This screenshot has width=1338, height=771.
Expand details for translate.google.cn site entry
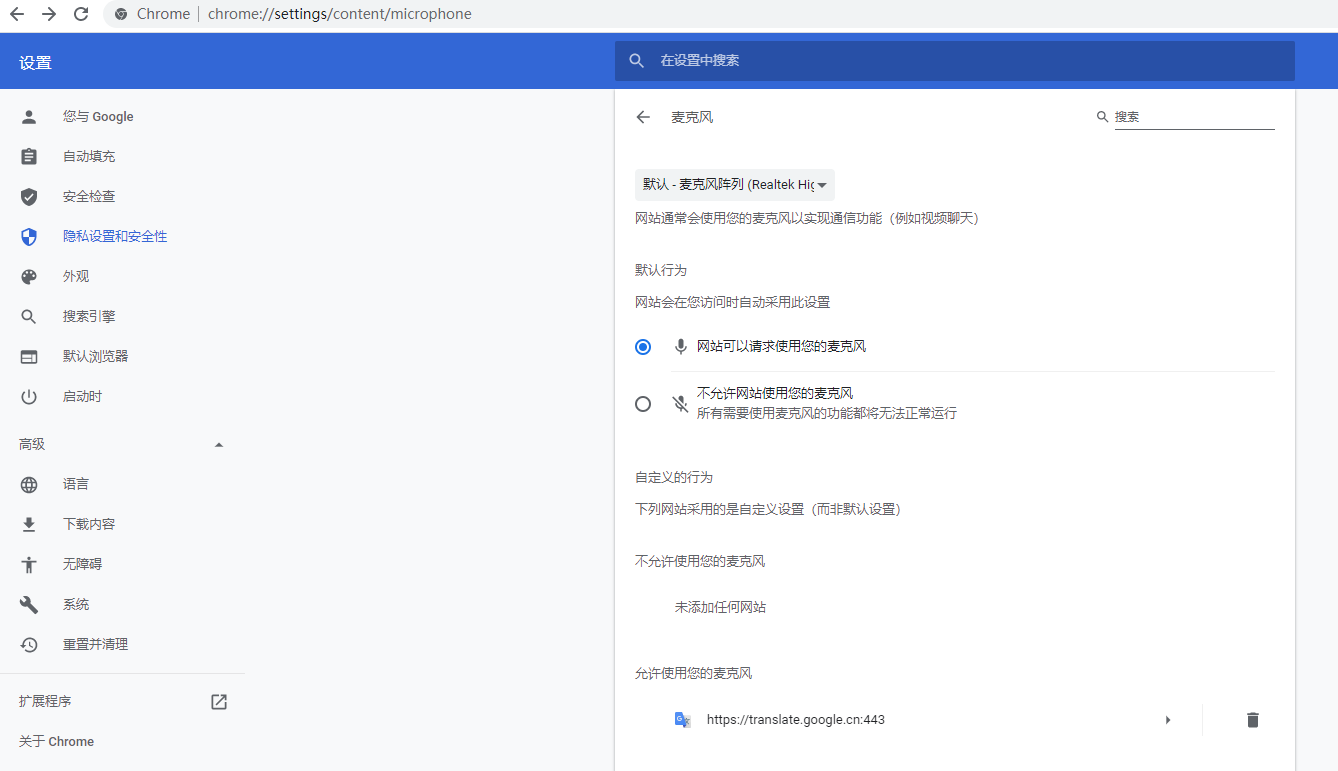pyautogui.click(x=1167, y=720)
